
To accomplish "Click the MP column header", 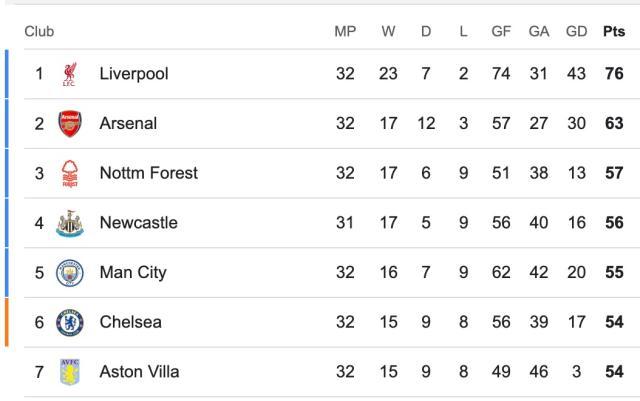I will point(345,32).
